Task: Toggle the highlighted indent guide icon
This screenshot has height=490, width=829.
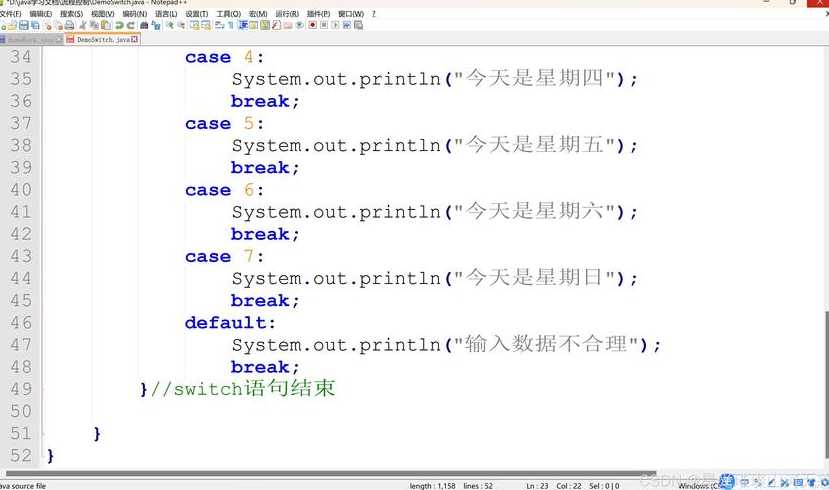Action: [x=243, y=25]
